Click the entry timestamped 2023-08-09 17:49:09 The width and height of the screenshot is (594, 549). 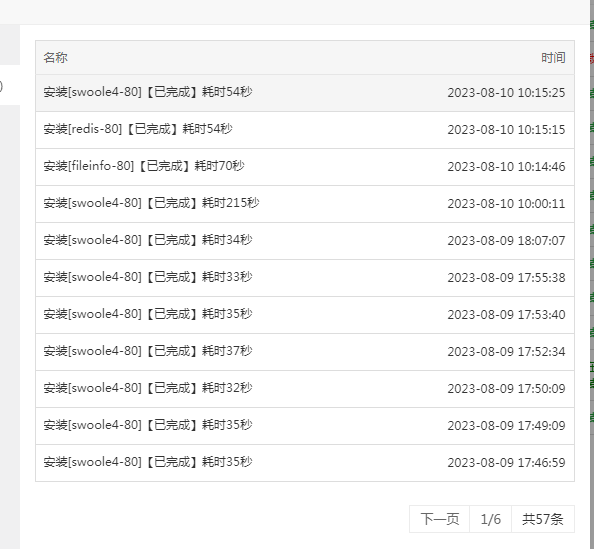pos(305,426)
